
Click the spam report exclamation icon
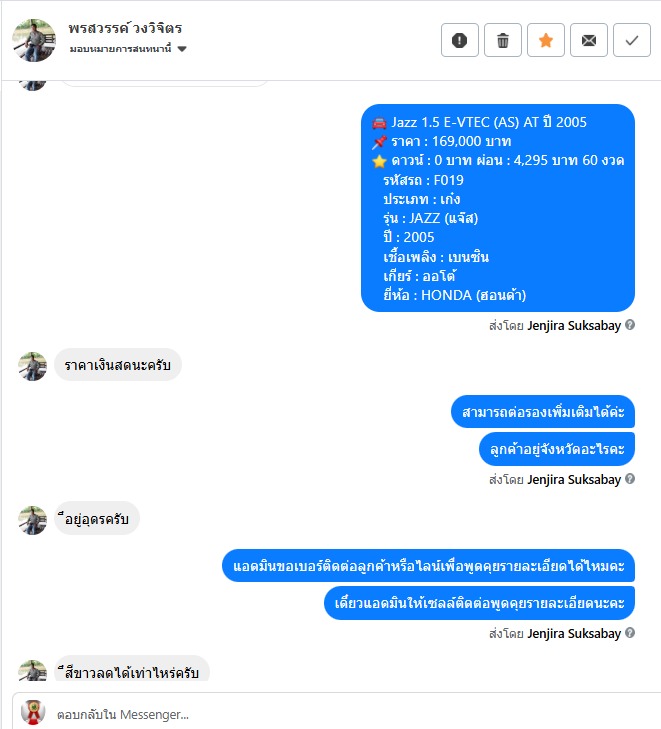[x=459, y=40]
